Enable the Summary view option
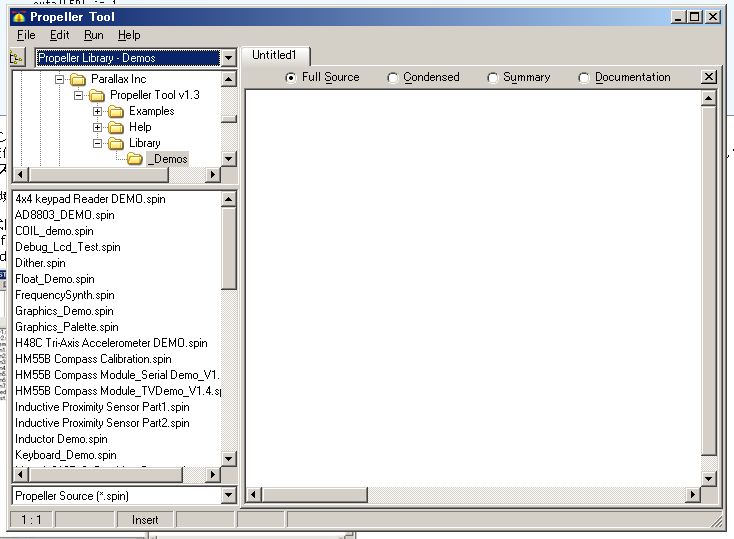The height and width of the screenshot is (539, 734). point(492,77)
